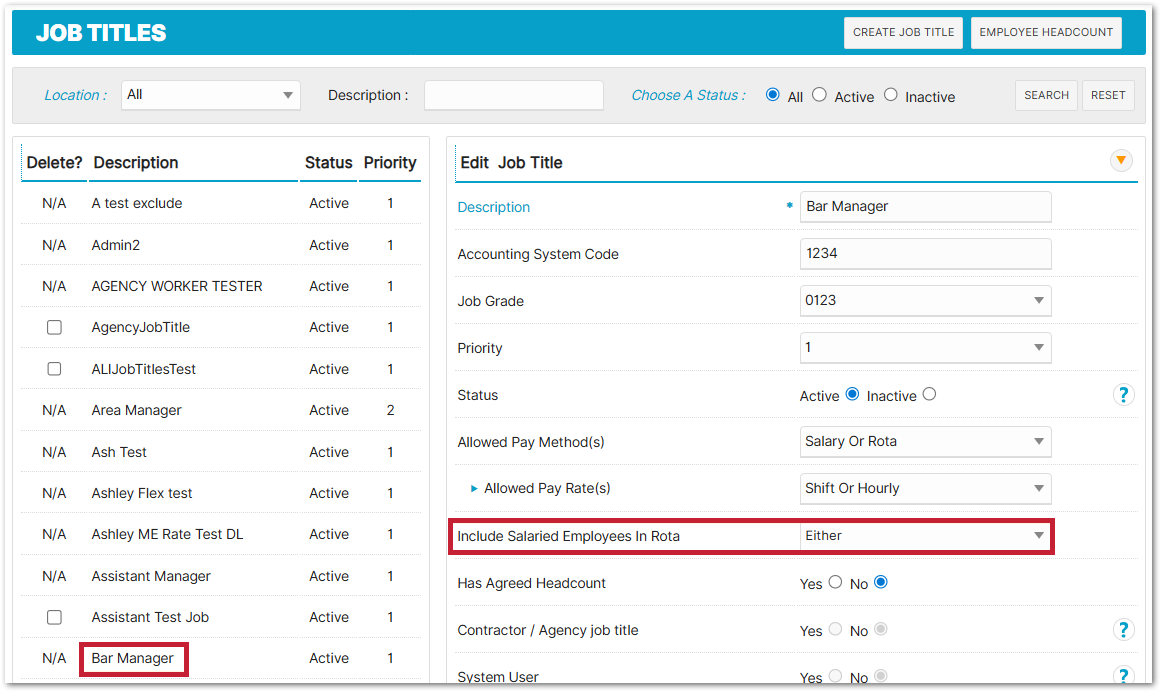Select Area Manager in the job list

[136, 410]
